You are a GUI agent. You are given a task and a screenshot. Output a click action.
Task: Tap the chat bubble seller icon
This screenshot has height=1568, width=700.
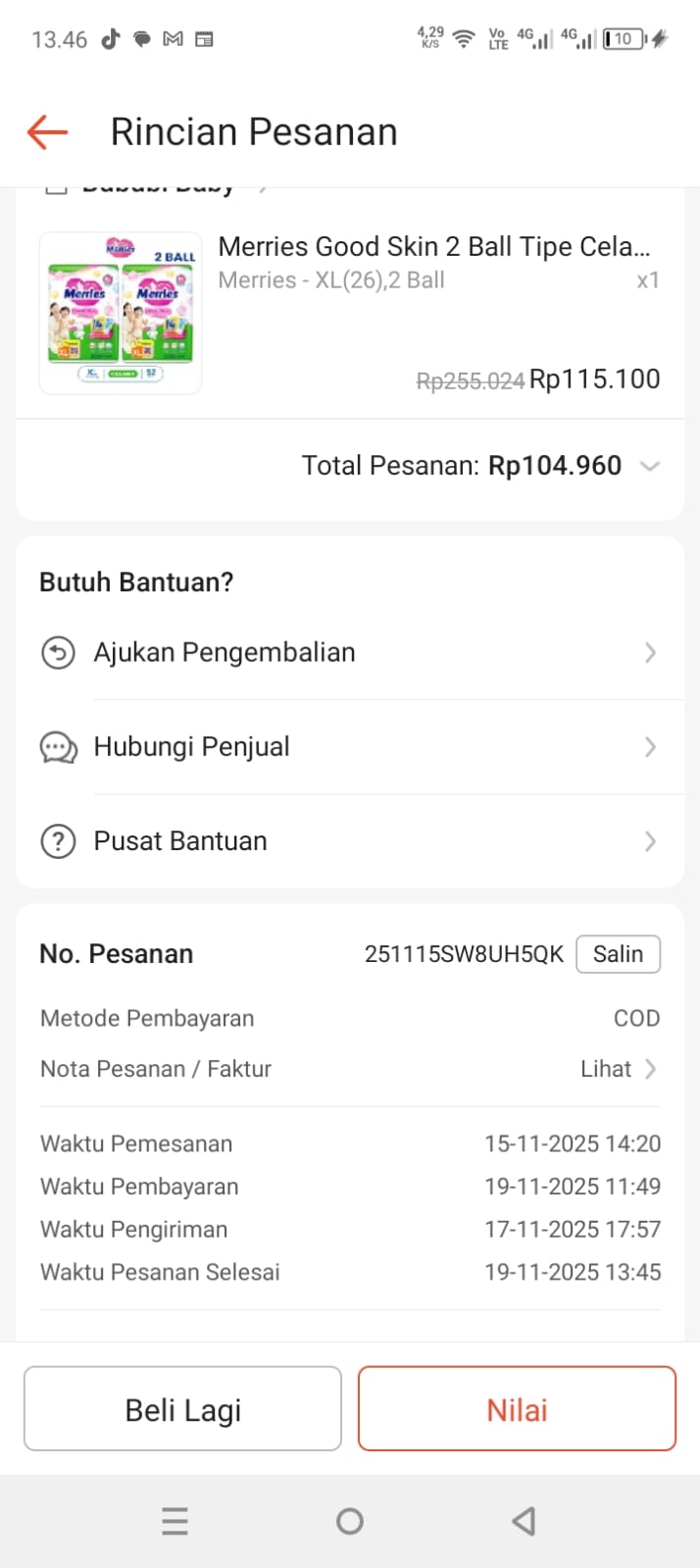point(58,747)
